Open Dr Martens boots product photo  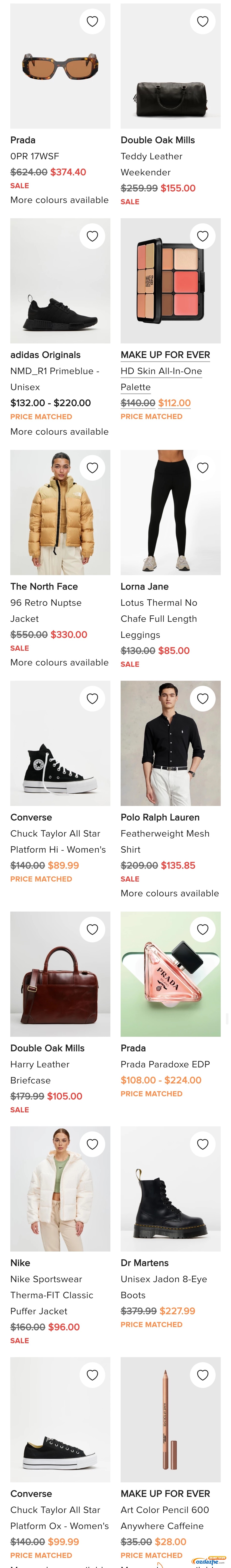click(x=170, y=1189)
